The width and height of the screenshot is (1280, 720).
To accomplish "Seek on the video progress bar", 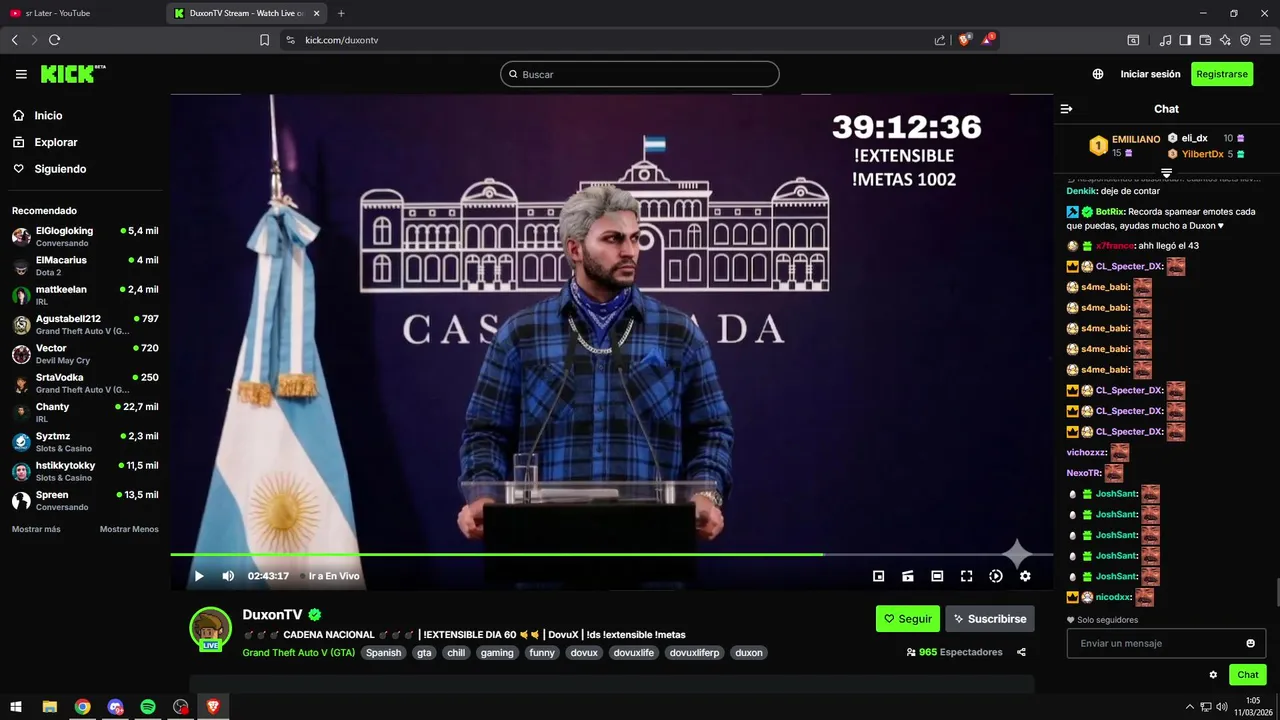I will tap(611, 554).
